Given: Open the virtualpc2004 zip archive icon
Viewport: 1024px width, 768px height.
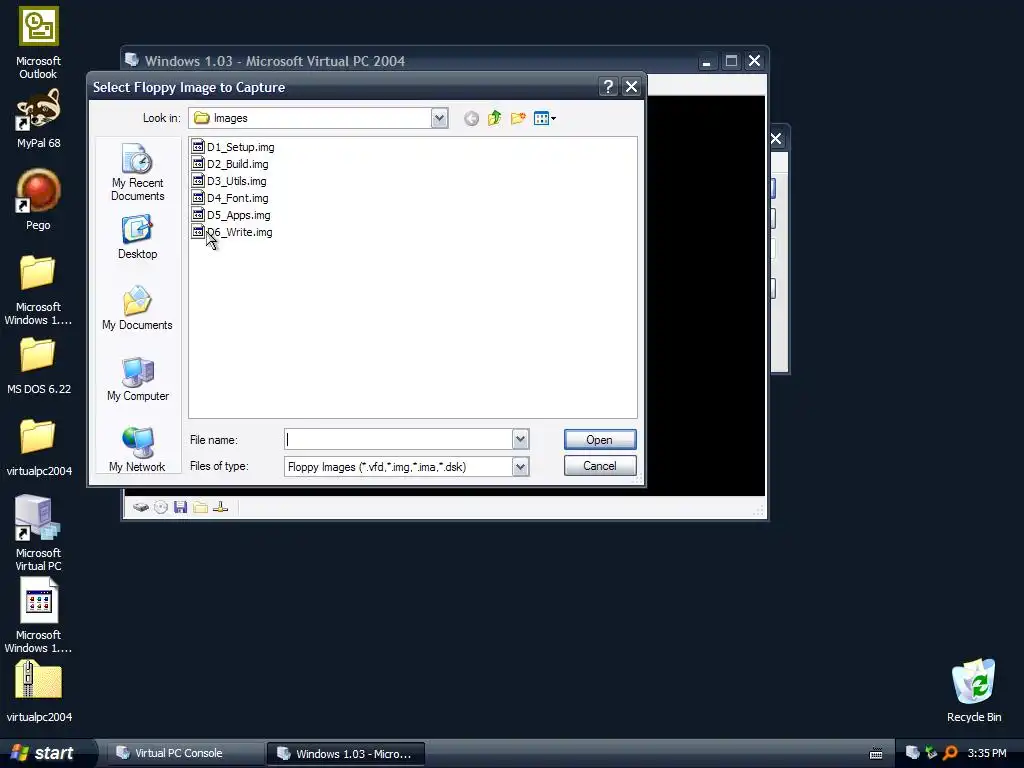Looking at the screenshot, I should pyautogui.click(x=39, y=692).
